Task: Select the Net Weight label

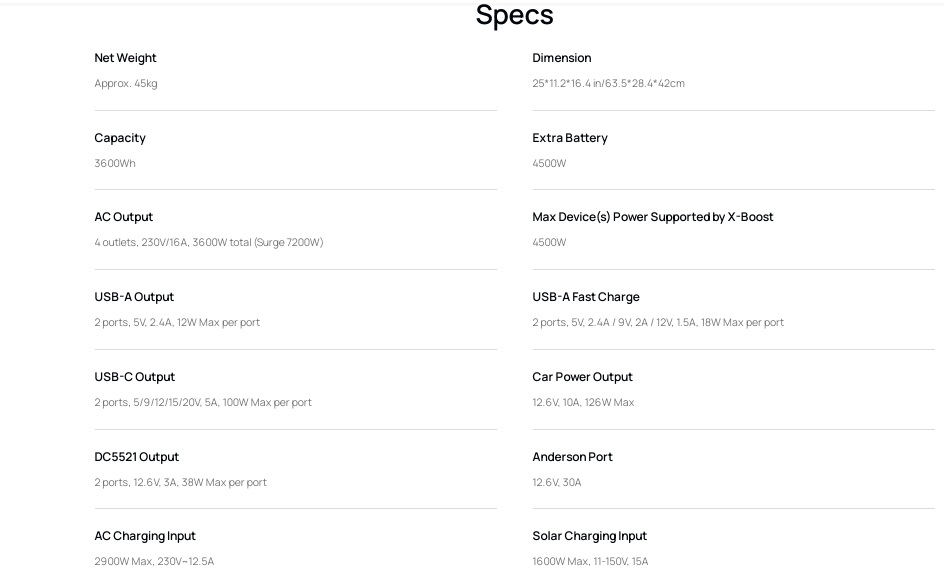Action: (125, 58)
